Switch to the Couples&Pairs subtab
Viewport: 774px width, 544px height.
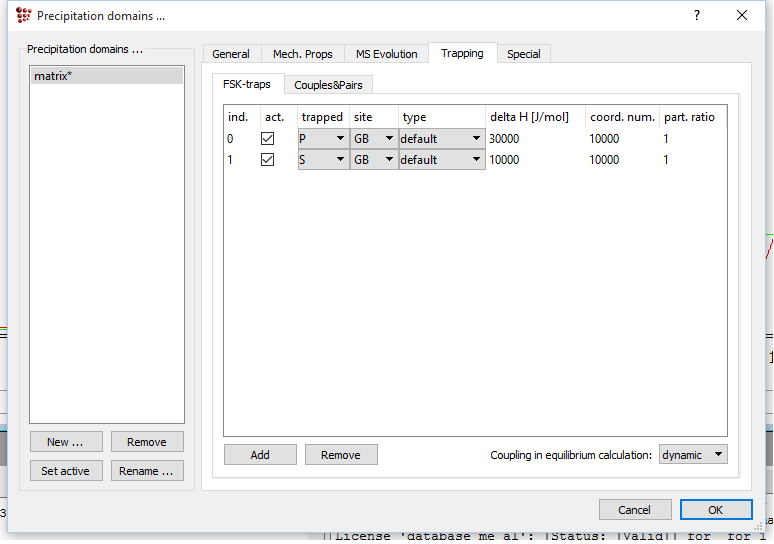(x=328, y=85)
